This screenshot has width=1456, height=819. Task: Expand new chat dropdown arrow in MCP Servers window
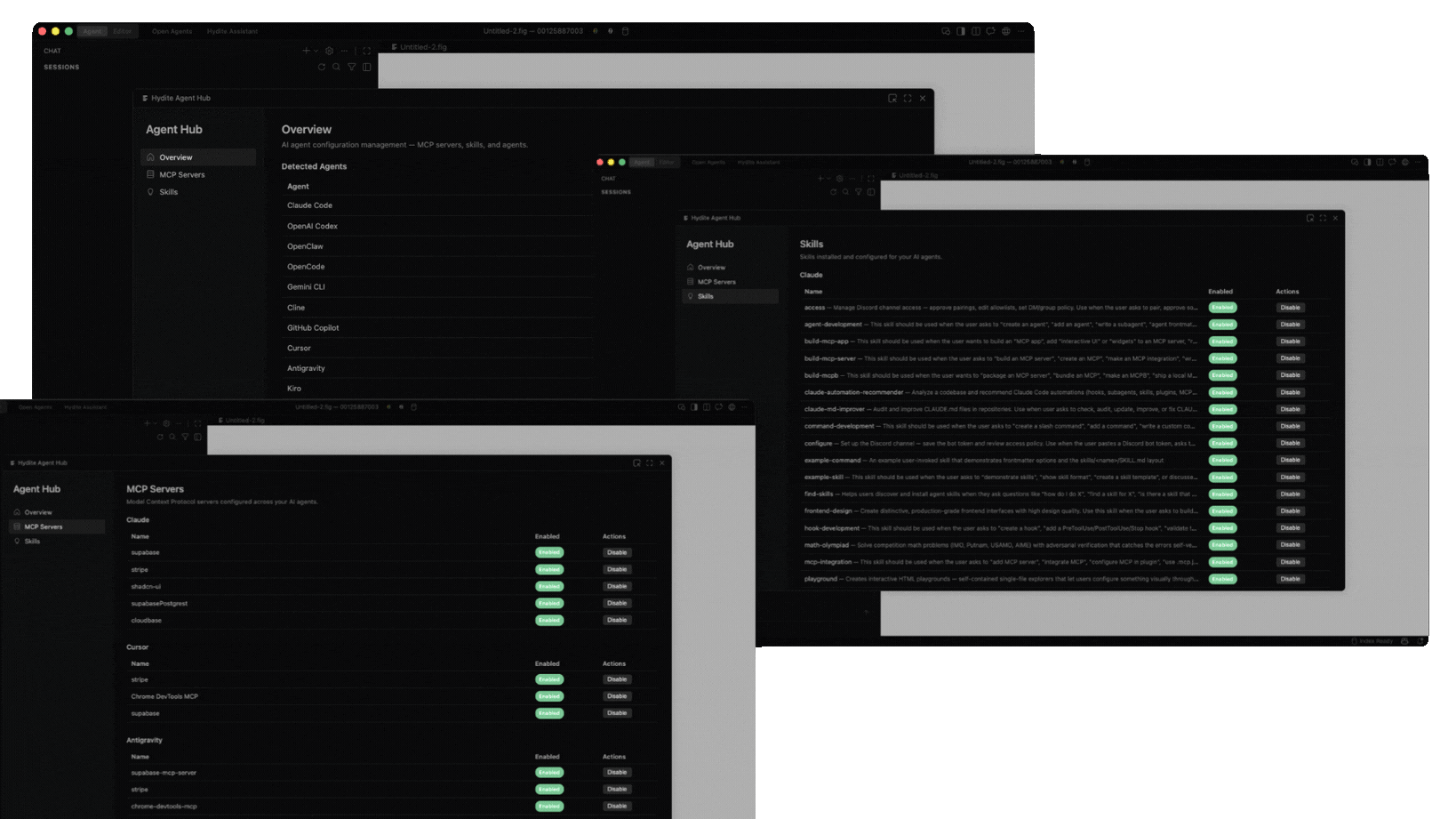155,423
